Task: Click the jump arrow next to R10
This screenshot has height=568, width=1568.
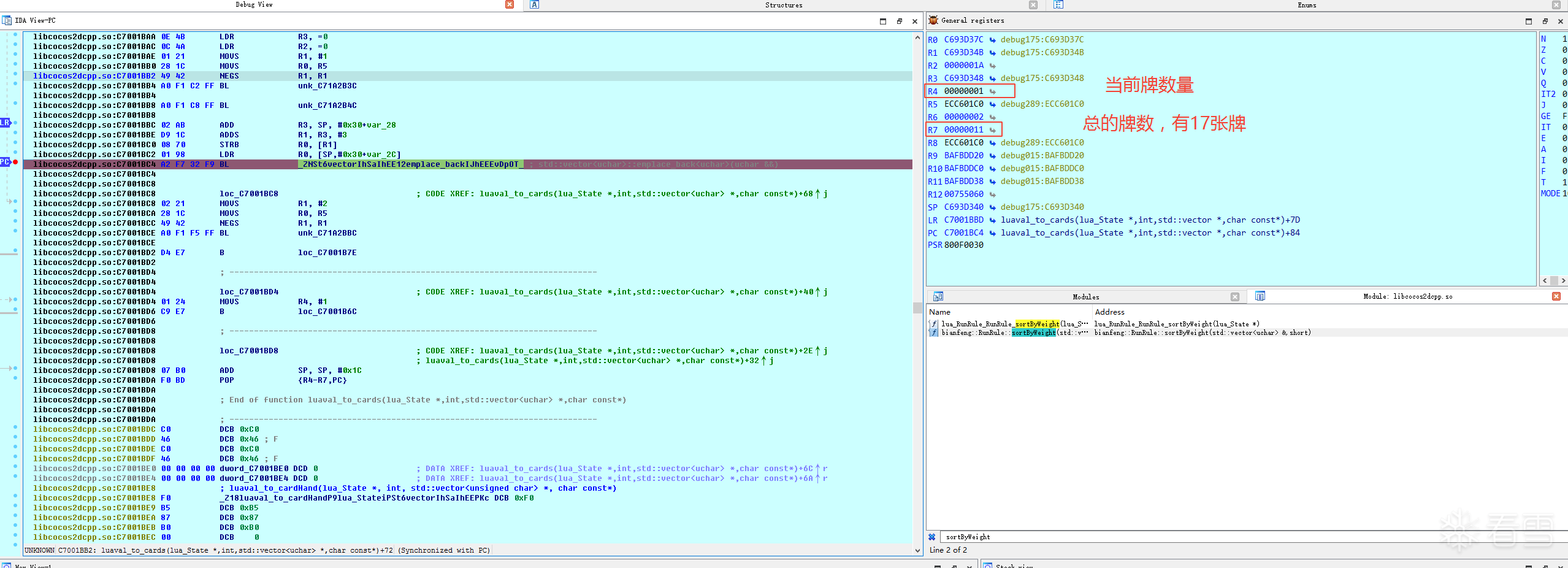Action: 992,169
